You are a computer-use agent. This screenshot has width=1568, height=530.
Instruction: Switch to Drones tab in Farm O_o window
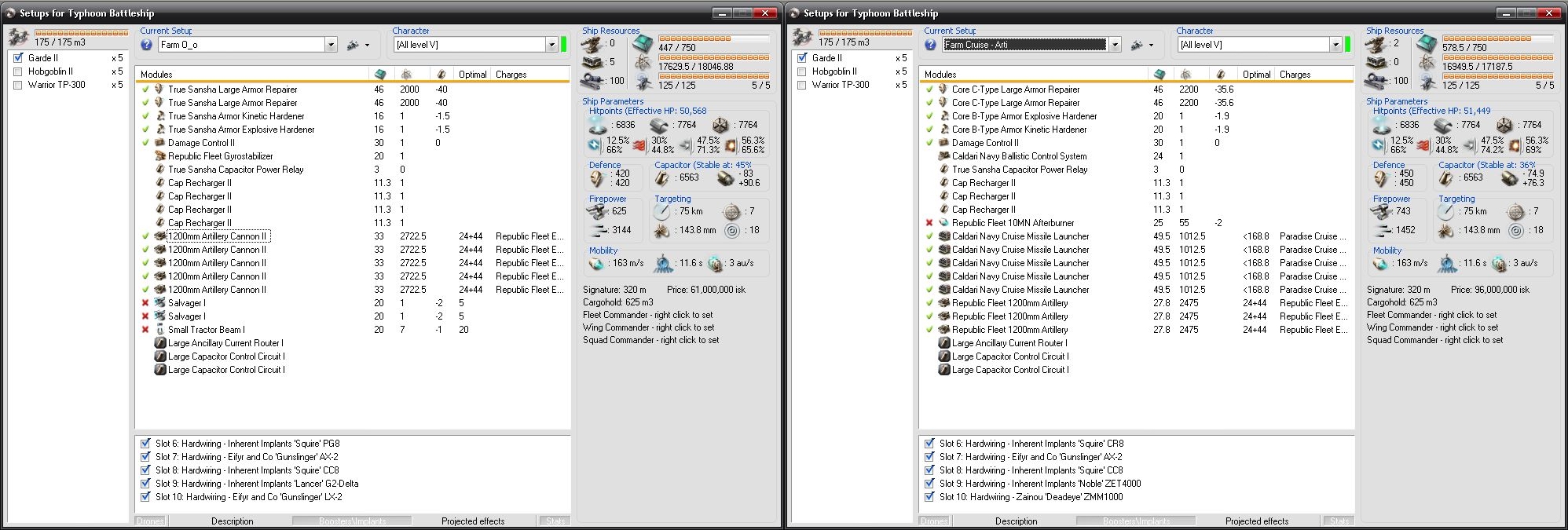click(150, 521)
